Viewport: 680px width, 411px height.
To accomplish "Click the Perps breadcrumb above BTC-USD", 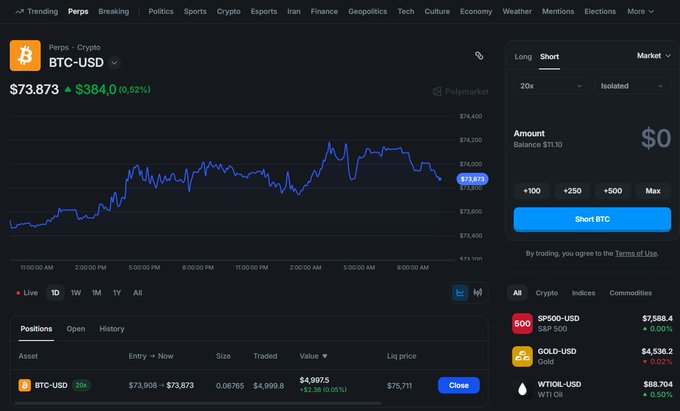I will click(59, 47).
